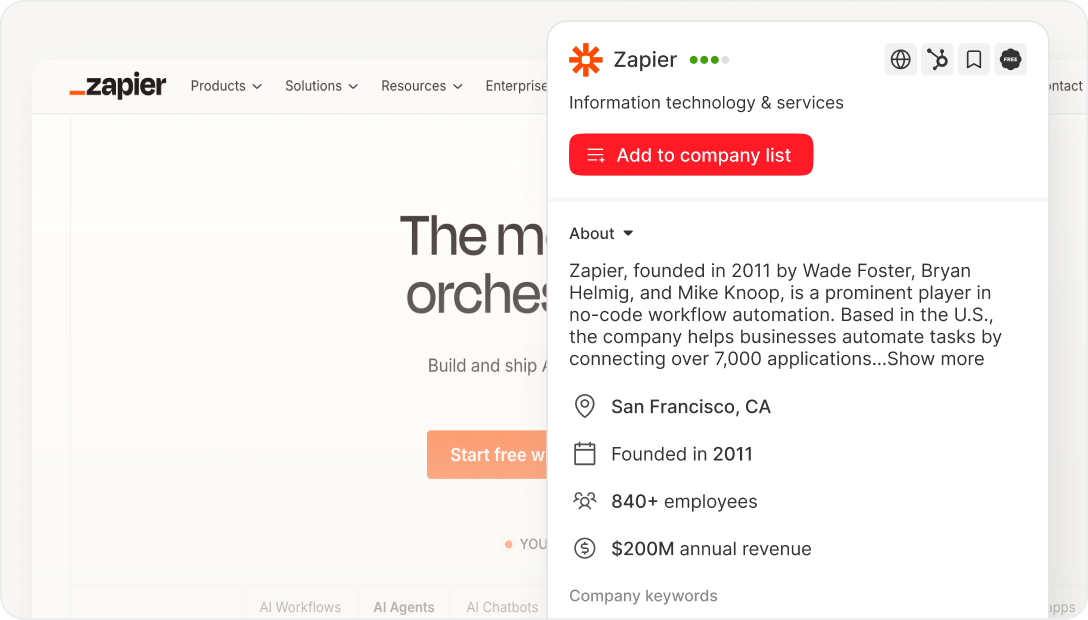Open the Products dropdown menu
The image size is (1088, 620).
225,86
